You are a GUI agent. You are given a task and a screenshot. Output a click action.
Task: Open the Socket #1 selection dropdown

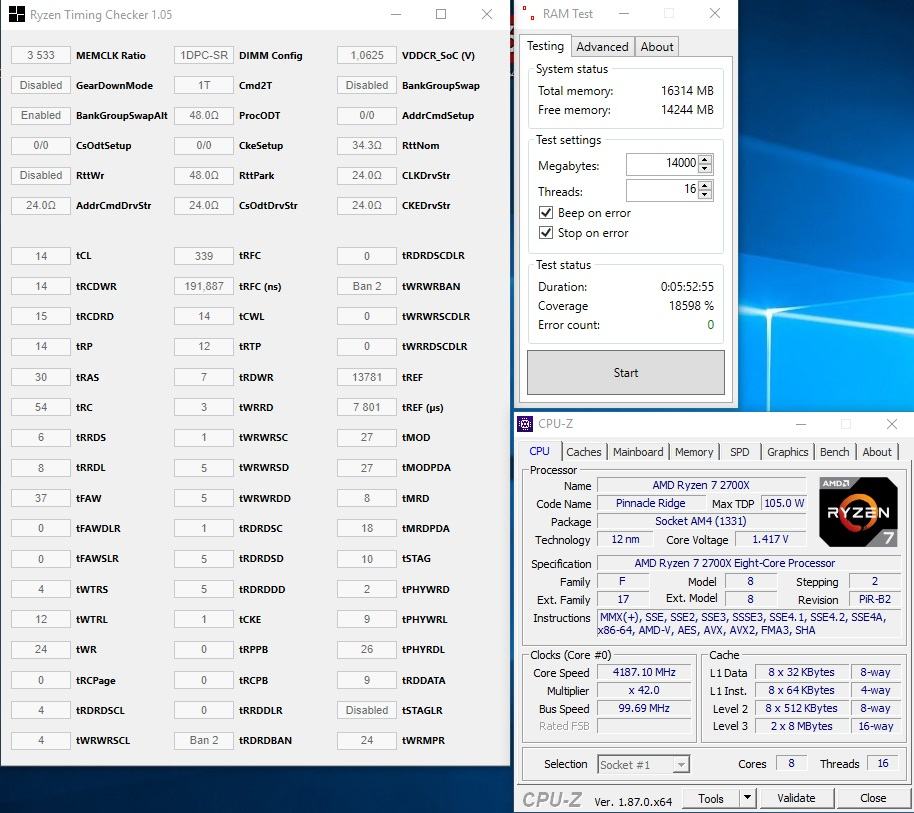pyautogui.click(x=680, y=764)
